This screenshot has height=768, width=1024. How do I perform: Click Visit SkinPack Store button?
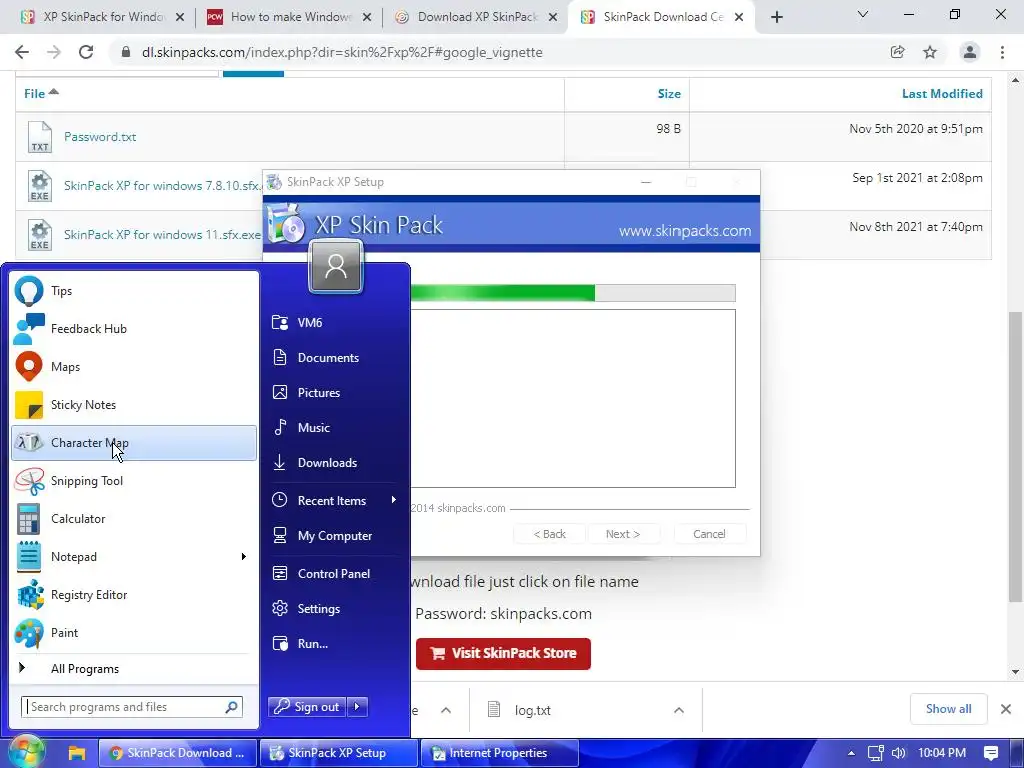click(503, 654)
